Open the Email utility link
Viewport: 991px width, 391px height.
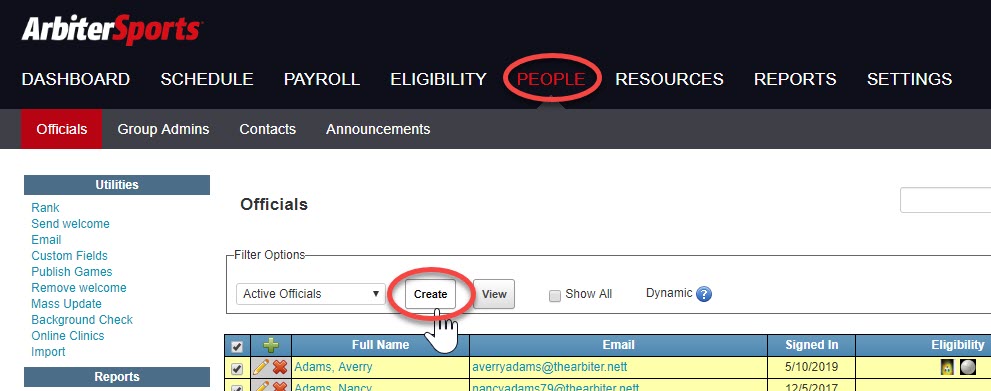coord(46,240)
